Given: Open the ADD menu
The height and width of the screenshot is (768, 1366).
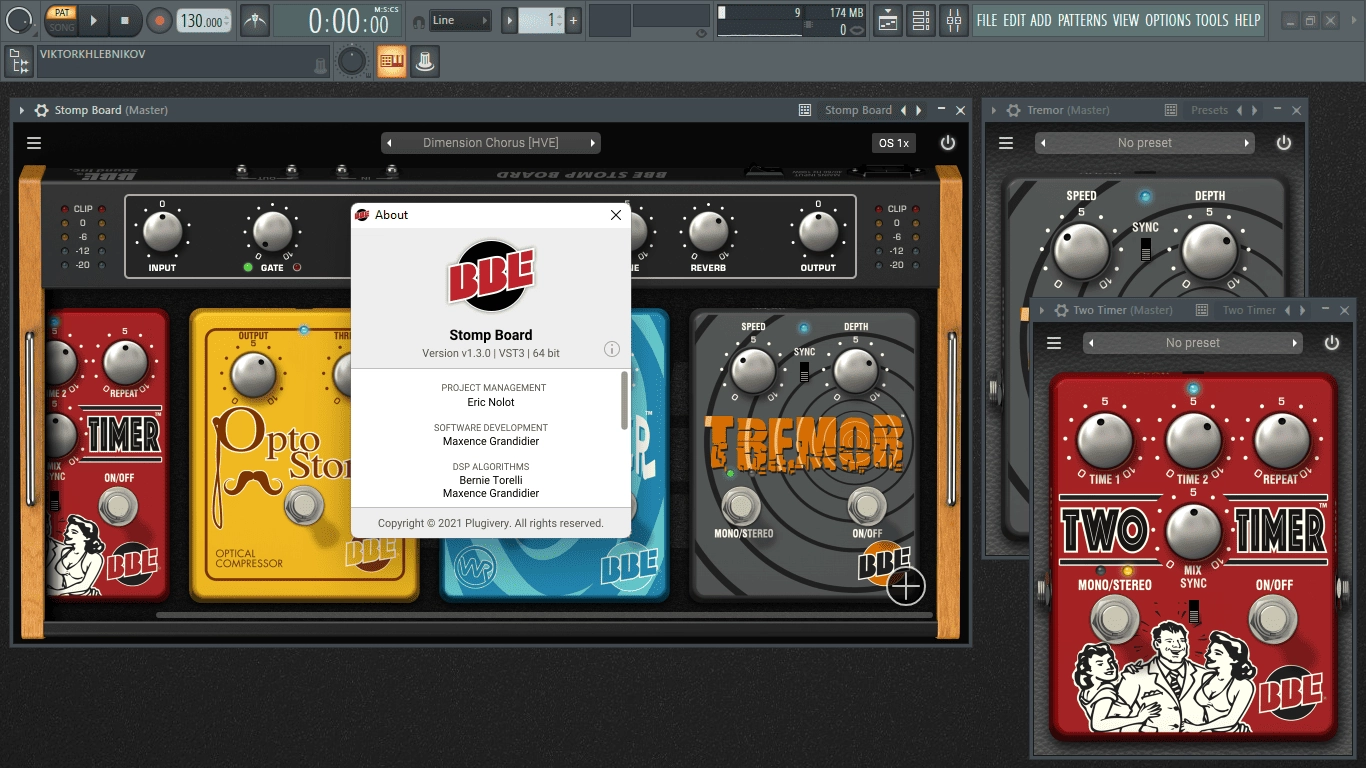Looking at the screenshot, I should pos(1041,20).
